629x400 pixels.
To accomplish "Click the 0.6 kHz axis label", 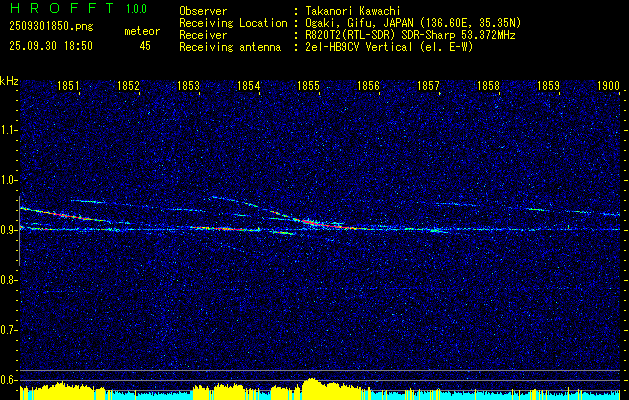I will (8, 380).
